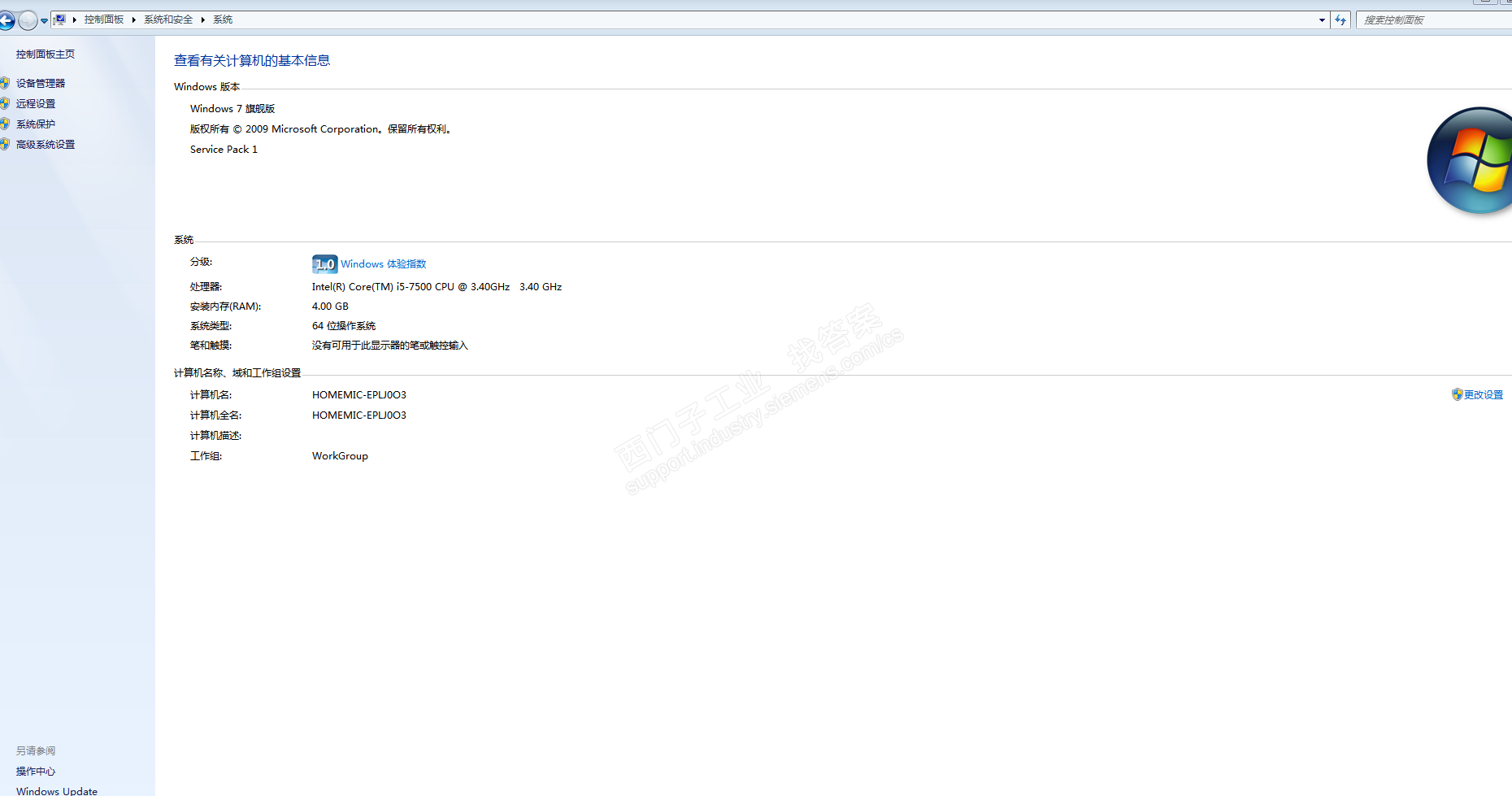Click the RAM value "4.00 GB"
This screenshot has height=796, width=1512.
point(330,307)
